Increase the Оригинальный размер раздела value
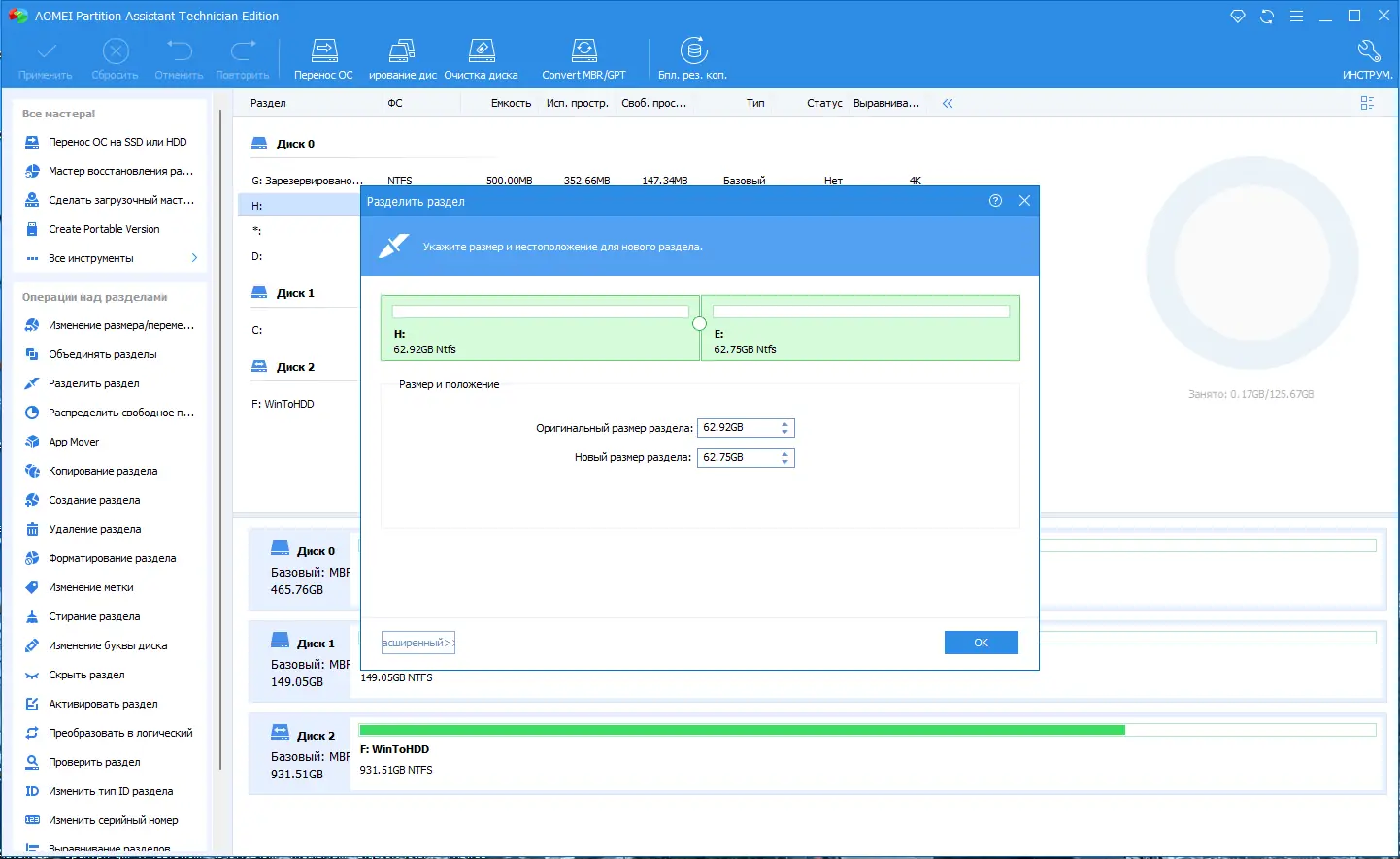 pos(785,424)
